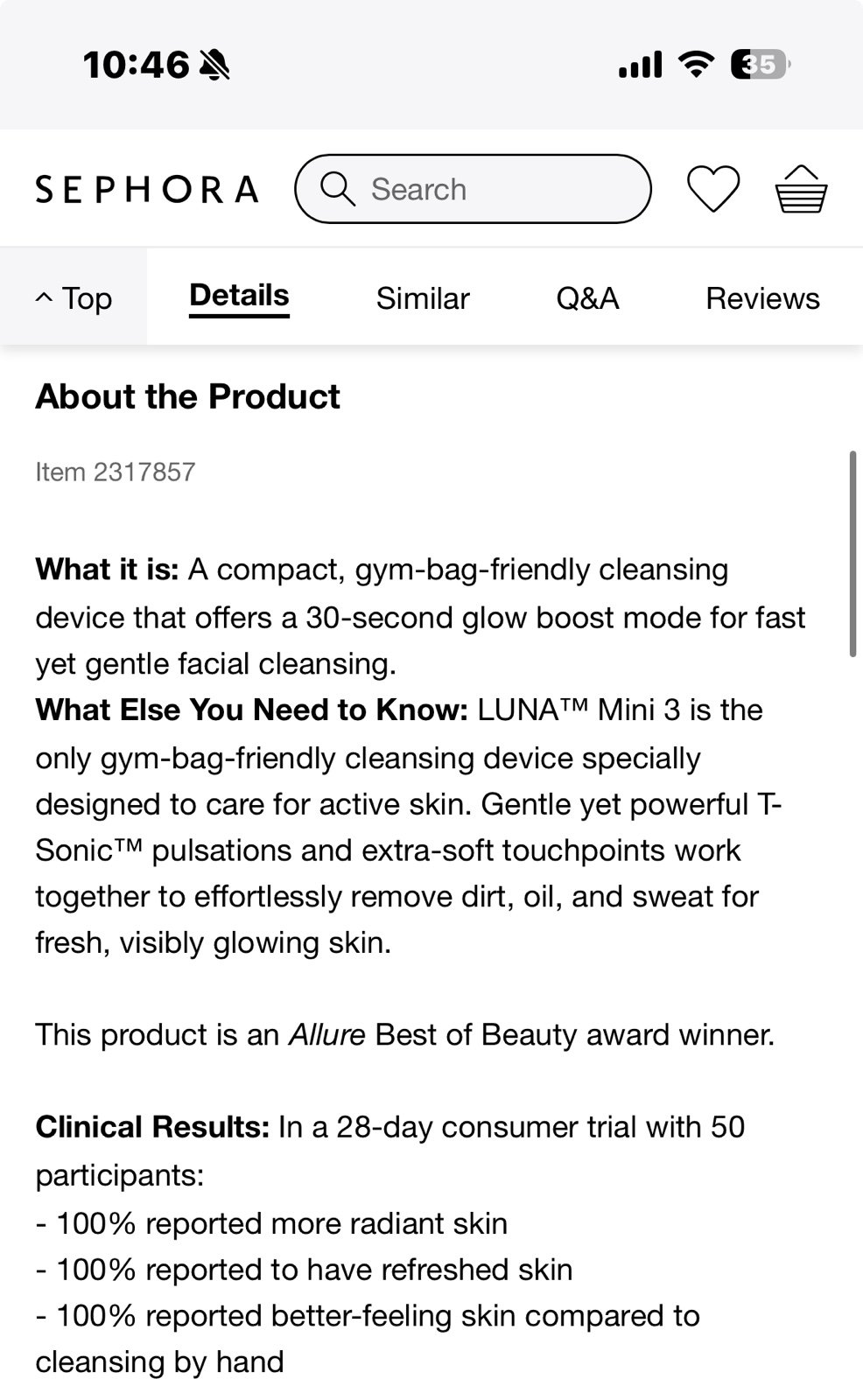This screenshot has height=1400, width=863.
Task: Tap the silent mode bell icon
Action: coord(214,64)
